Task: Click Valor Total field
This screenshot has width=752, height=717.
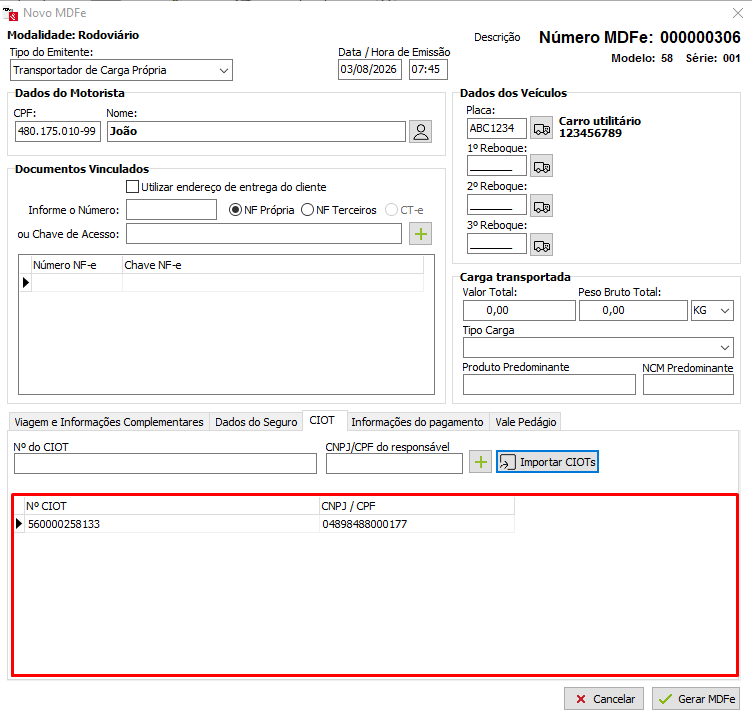Action: [519, 311]
